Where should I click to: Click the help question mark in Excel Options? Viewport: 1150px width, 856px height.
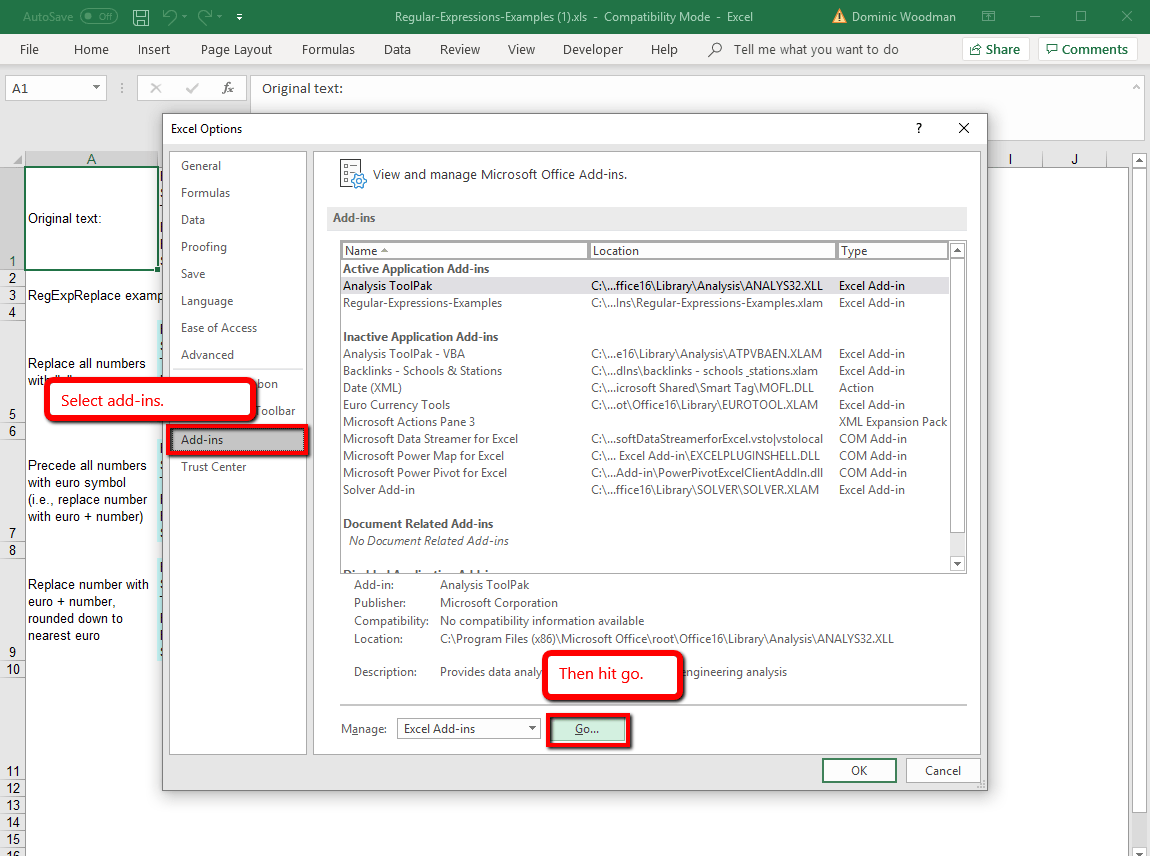point(918,128)
